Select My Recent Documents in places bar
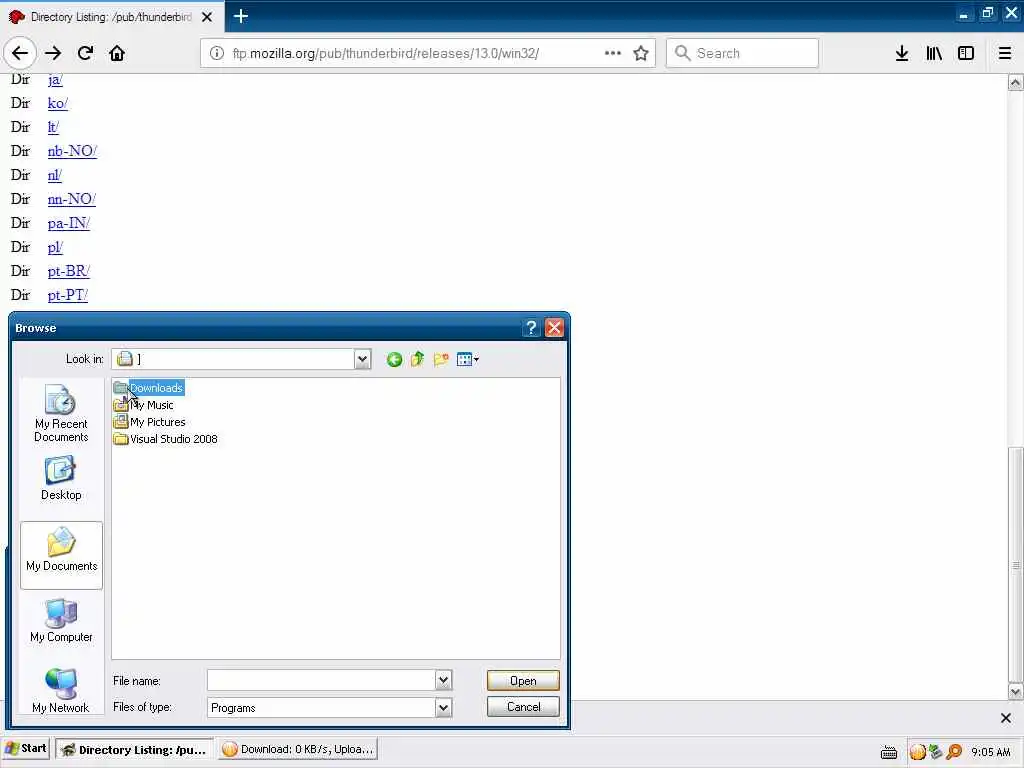 [61, 414]
